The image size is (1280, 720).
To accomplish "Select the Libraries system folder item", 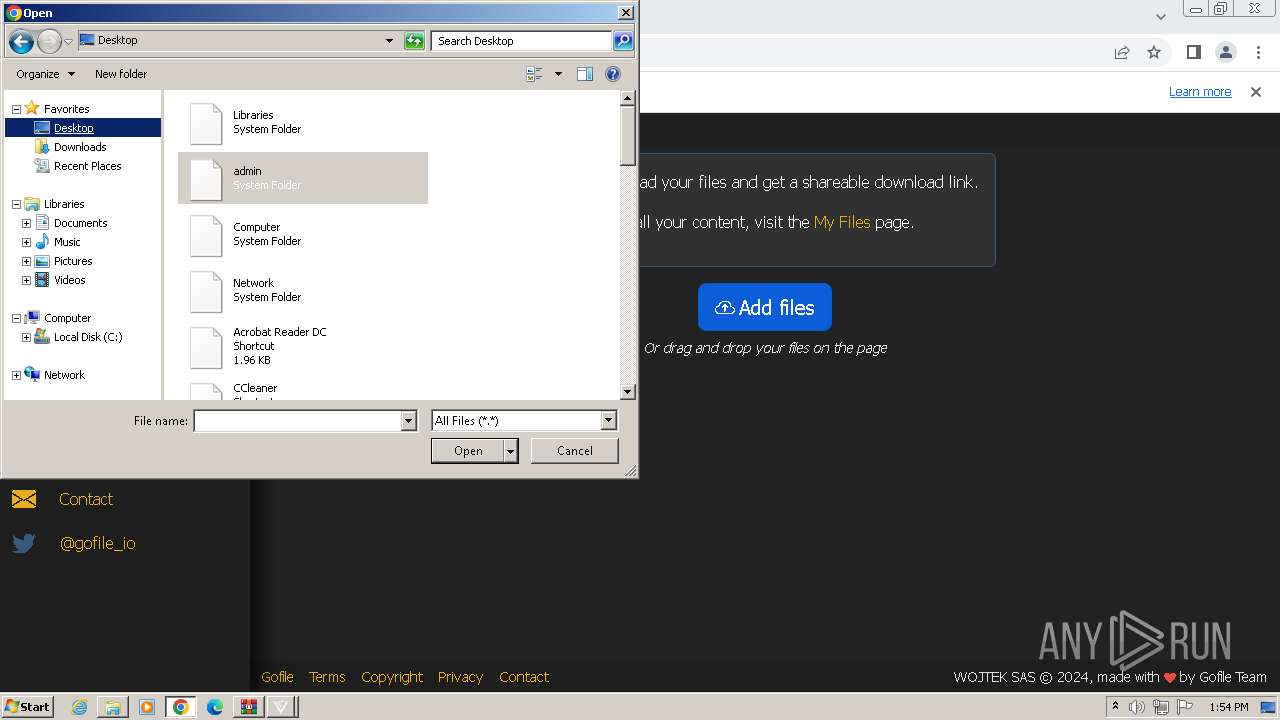I will (302, 122).
